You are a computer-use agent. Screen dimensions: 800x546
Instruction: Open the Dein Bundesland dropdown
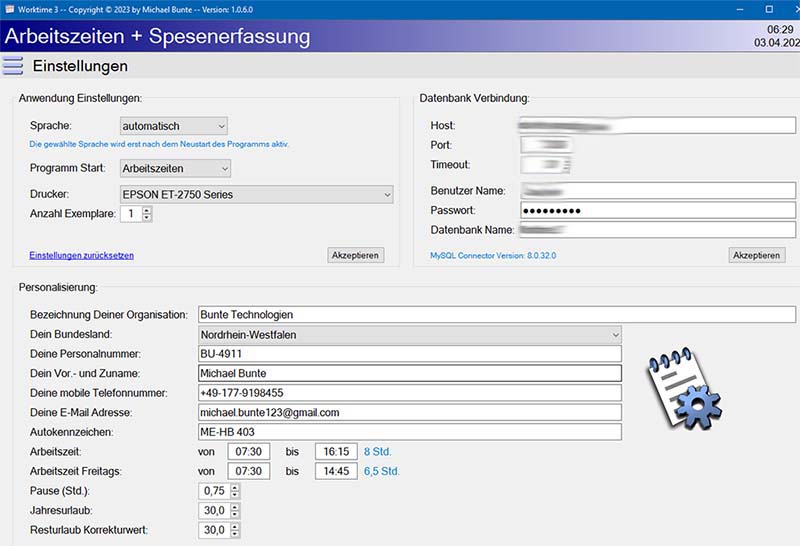(x=410, y=335)
